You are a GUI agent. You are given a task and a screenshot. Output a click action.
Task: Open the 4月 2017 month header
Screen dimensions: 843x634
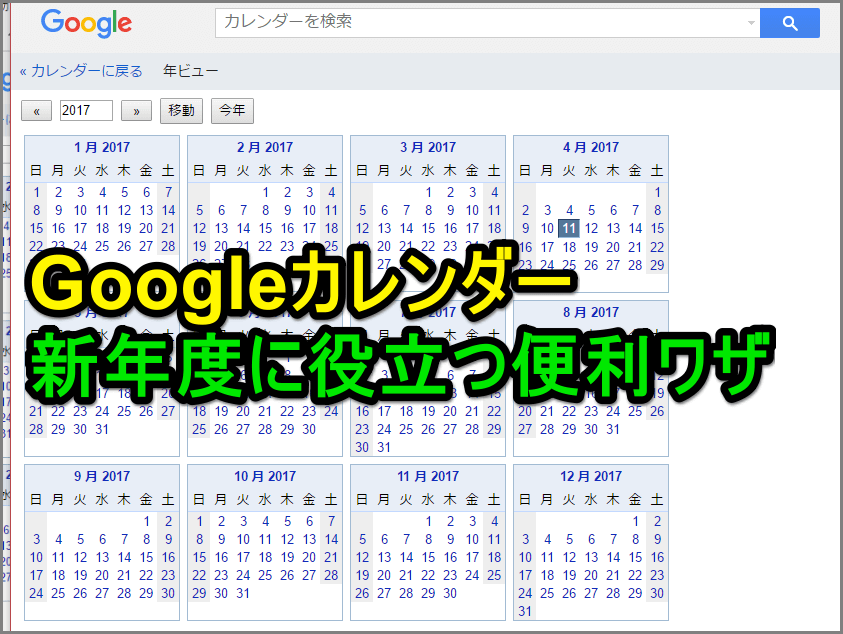(x=591, y=147)
